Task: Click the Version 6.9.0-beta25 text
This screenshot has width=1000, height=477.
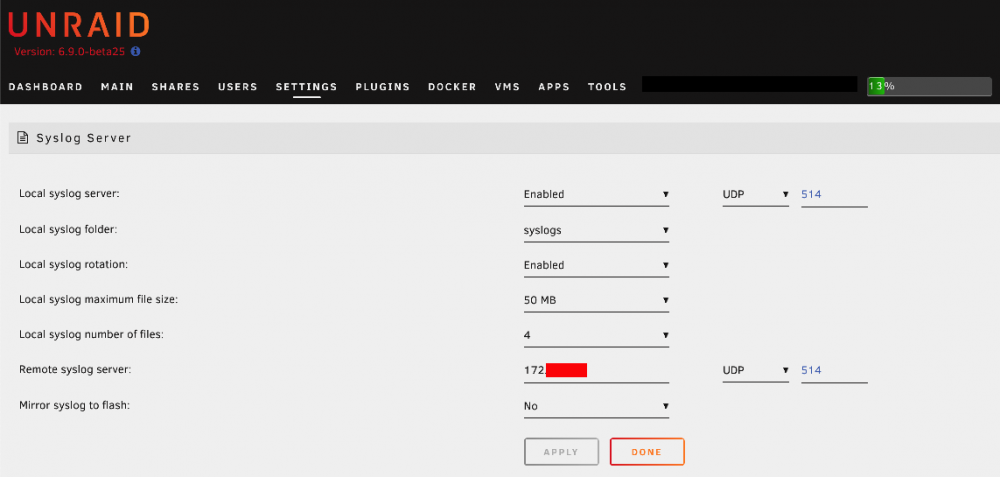Action: point(70,52)
